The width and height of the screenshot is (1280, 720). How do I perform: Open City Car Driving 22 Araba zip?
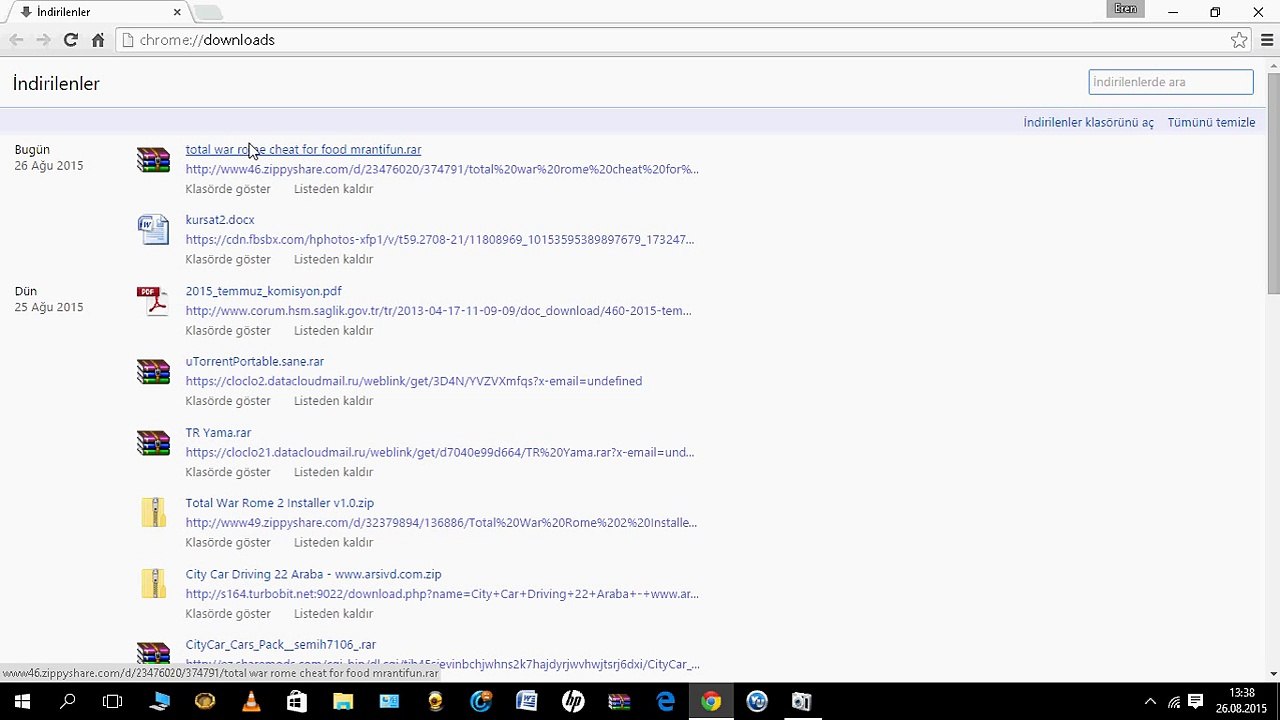pos(313,574)
